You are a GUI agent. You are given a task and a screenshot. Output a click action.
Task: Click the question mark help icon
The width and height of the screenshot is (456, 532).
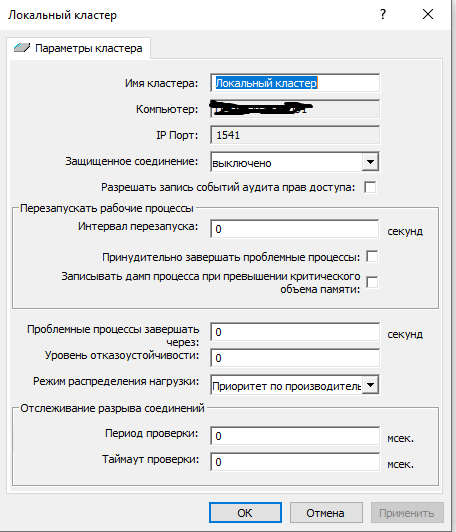pyautogui.click(x=383, y=14)
